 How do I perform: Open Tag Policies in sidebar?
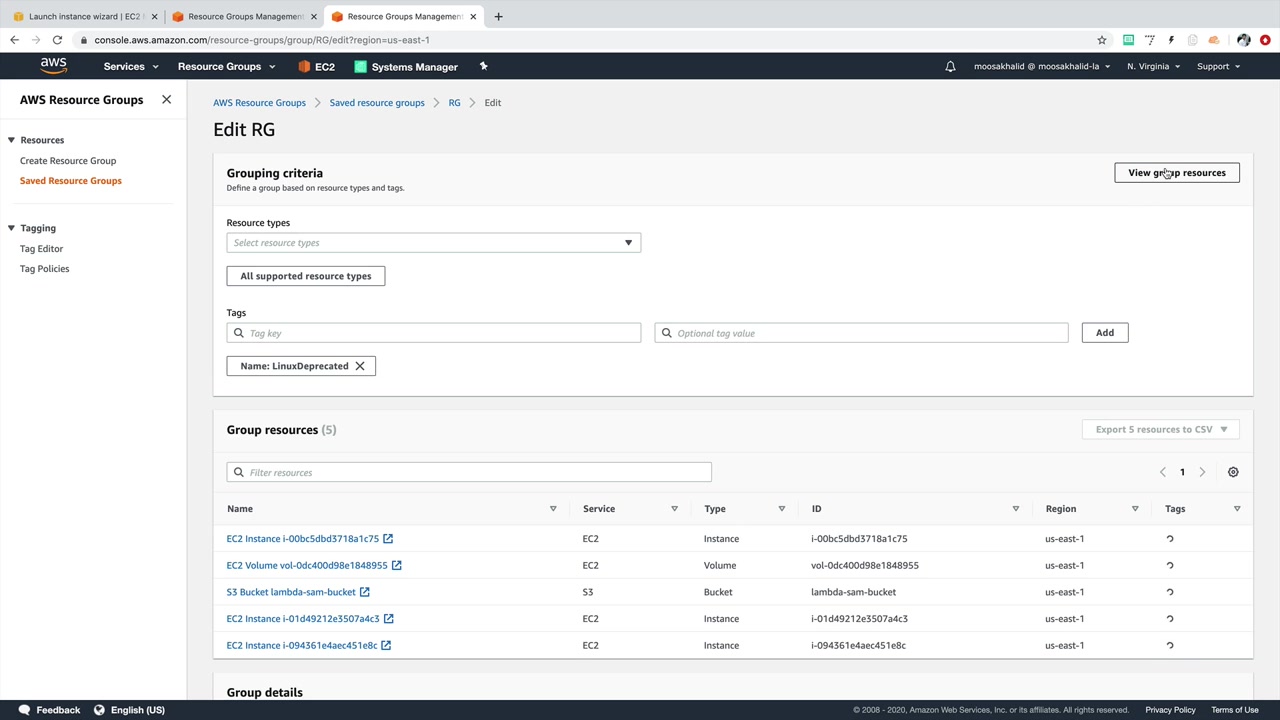click(45, 269)
